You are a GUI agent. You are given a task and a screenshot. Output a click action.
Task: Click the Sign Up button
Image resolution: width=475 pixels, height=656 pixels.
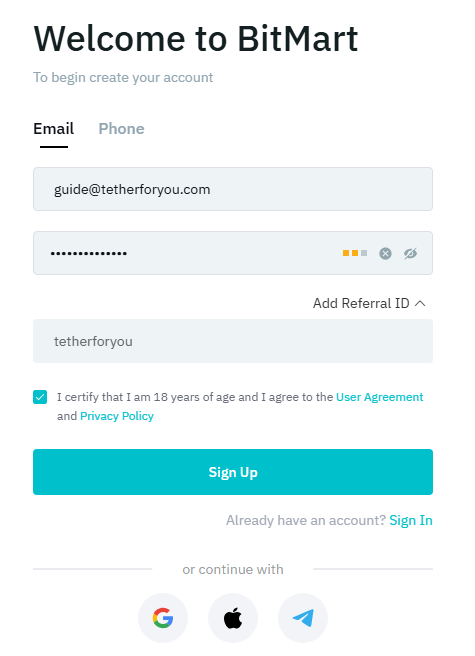[233, 472]
